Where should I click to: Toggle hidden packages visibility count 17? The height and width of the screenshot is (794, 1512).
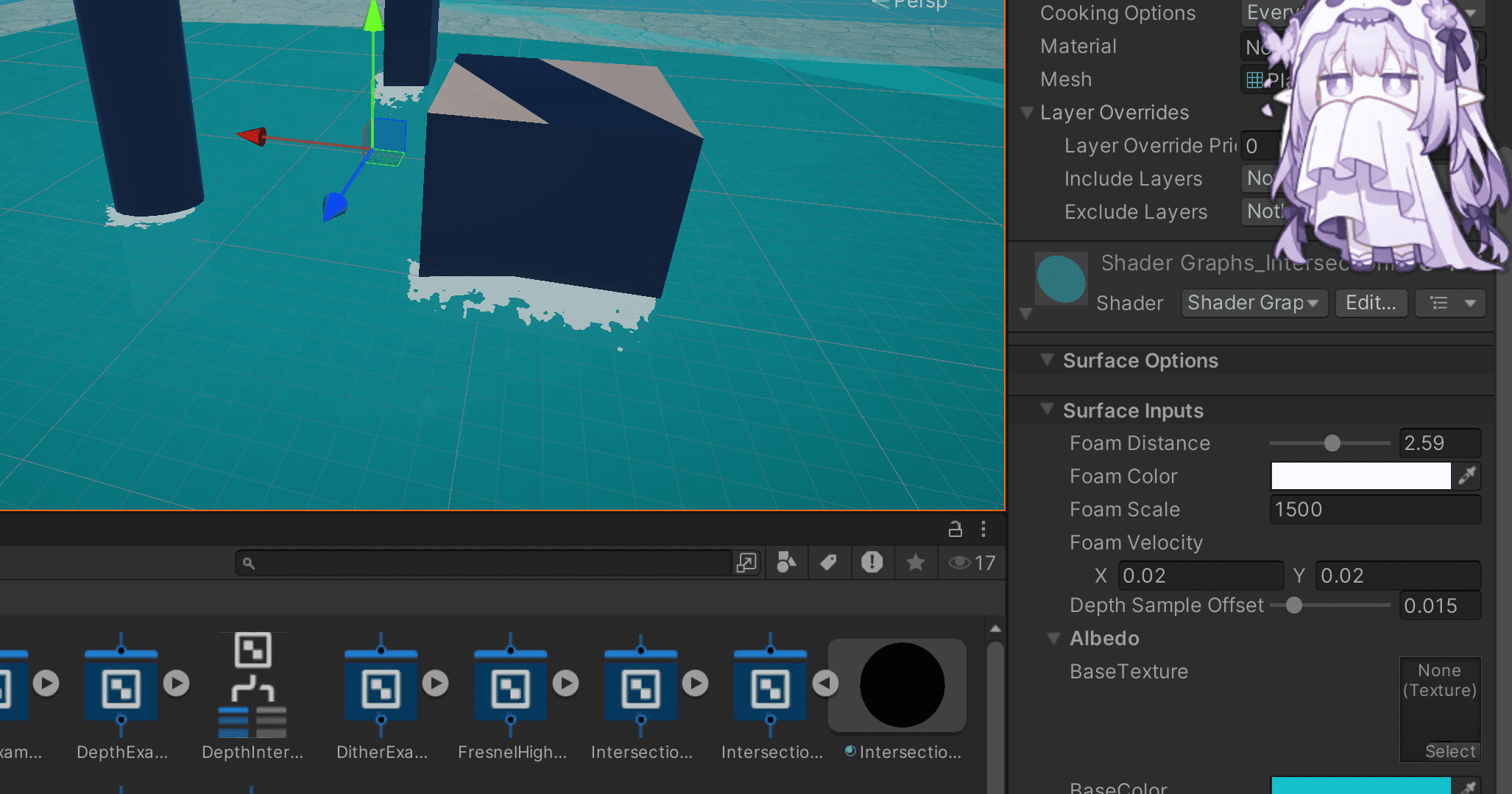pos(972,563)
